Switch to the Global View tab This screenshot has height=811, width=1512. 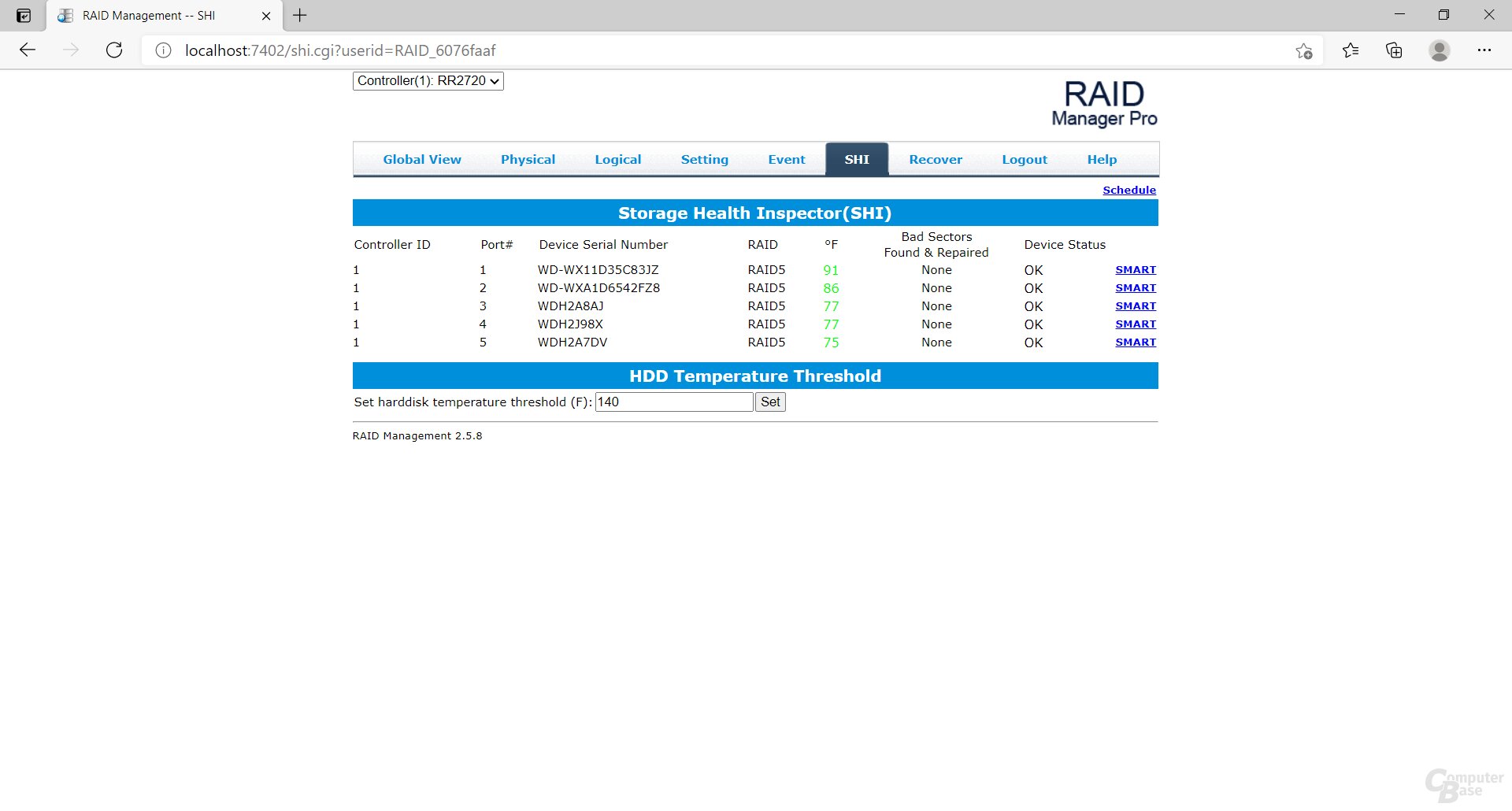[422, 159]
